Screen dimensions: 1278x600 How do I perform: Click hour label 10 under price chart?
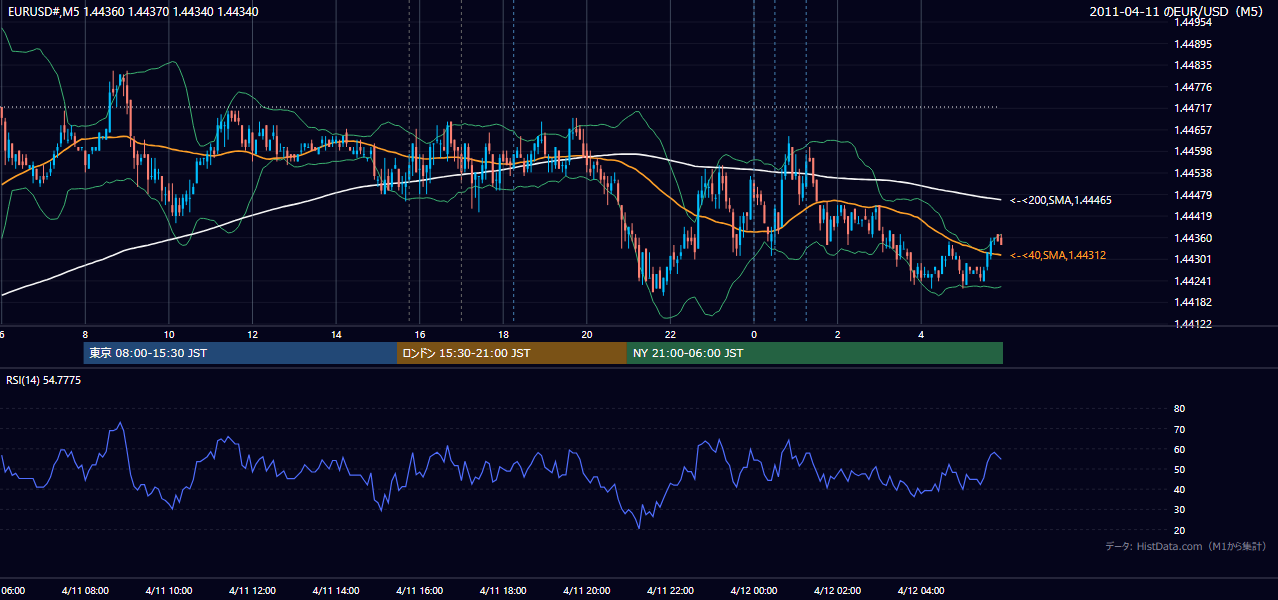169,334
